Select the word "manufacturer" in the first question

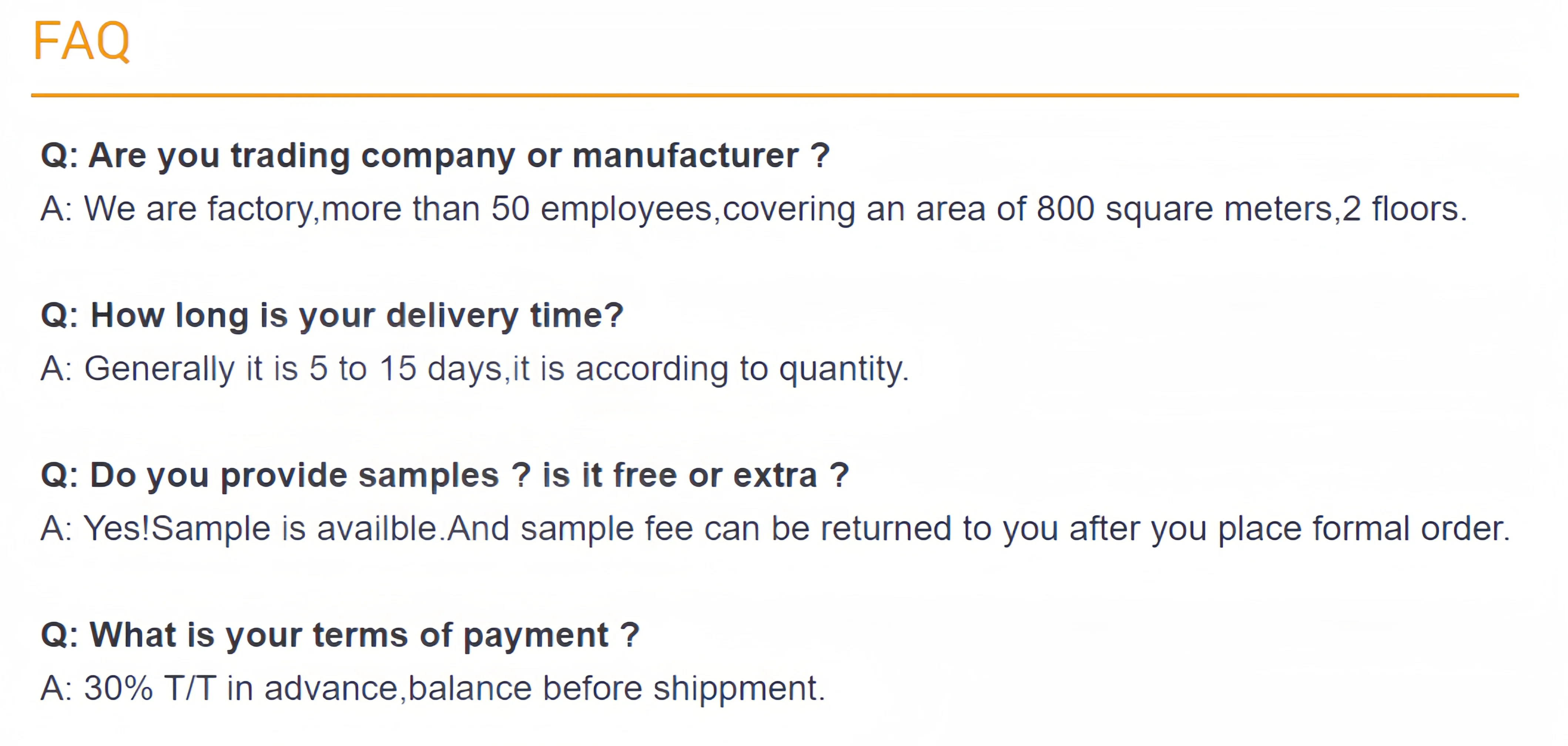(686, 156)
